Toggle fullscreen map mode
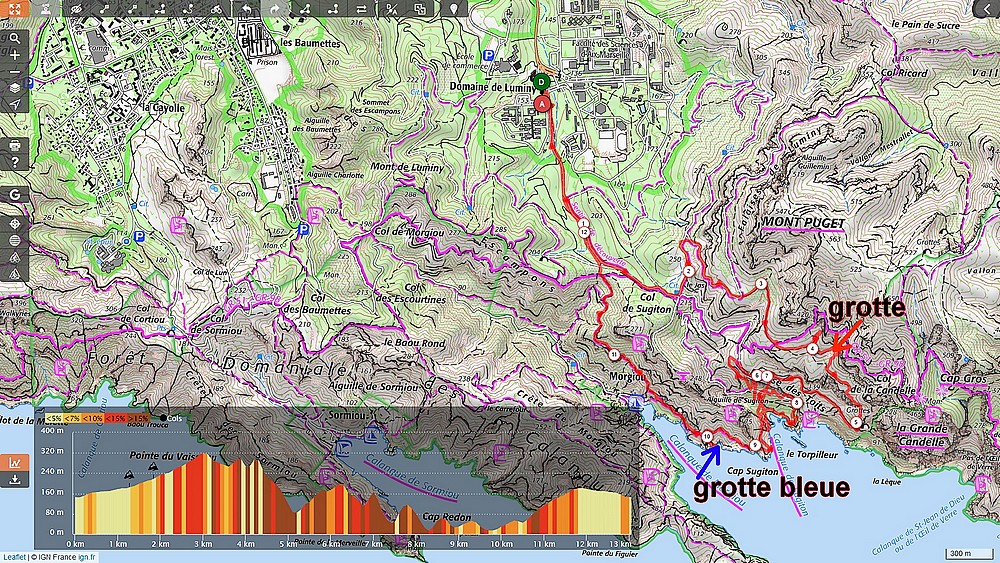The width and height of the screenshot is (1000, 563). (14, 8)
